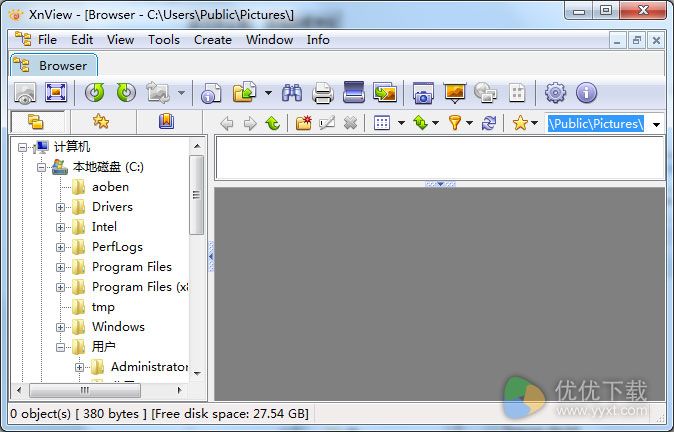
Task: Open the Create menu
Action: point(213,40)
